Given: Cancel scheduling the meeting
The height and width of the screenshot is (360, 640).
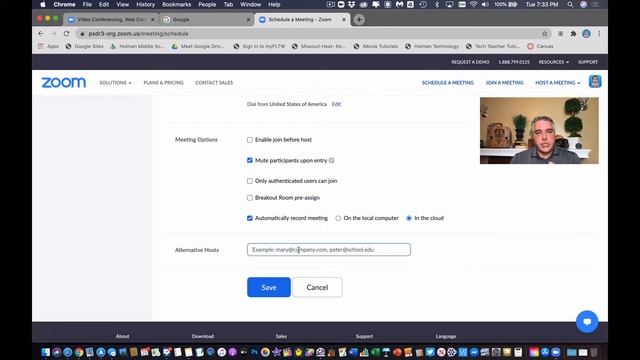Looking at the screenshot, I should (x=317, y=287).
